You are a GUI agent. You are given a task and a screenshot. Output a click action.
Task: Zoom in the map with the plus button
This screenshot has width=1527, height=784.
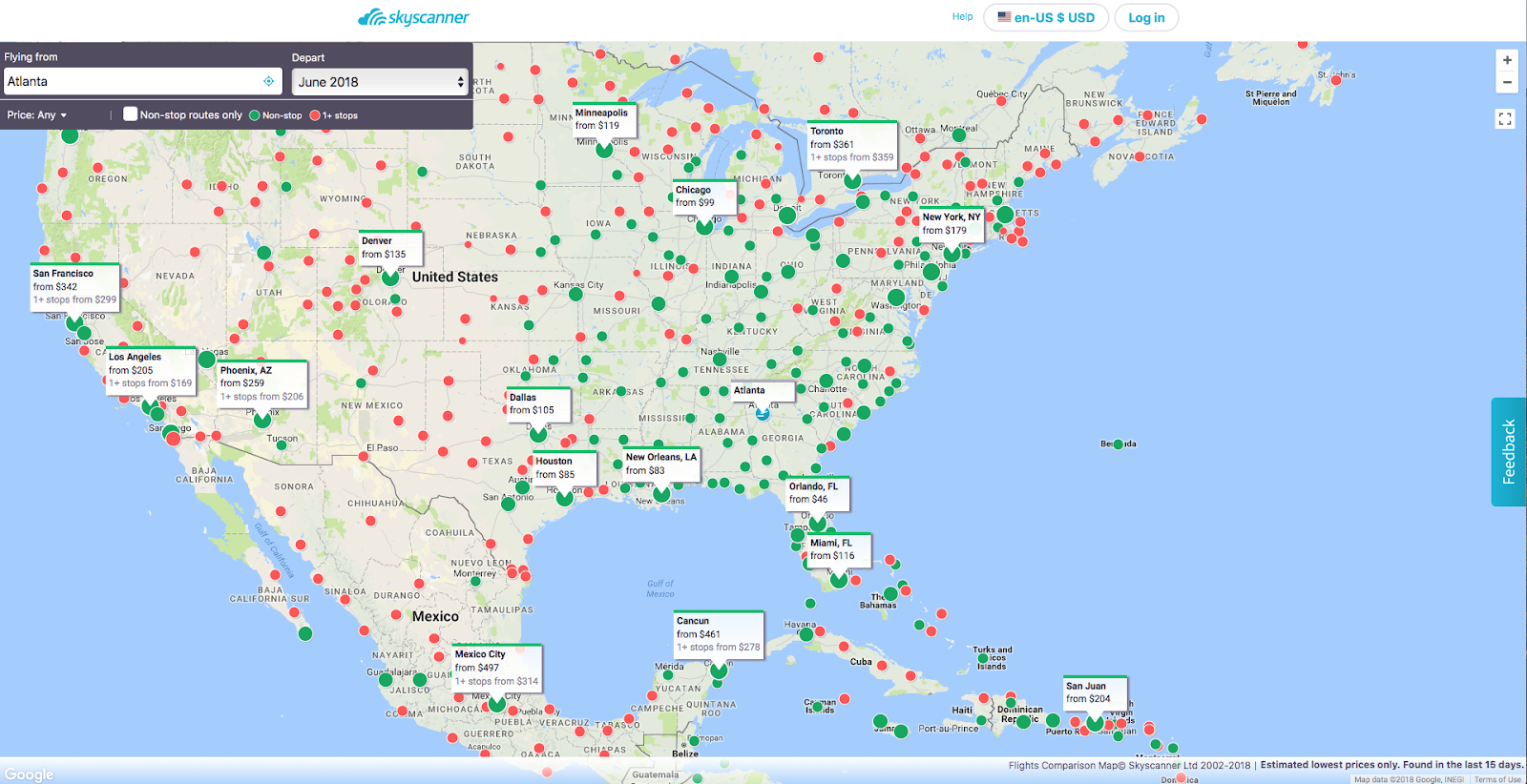coord(1507,60)
